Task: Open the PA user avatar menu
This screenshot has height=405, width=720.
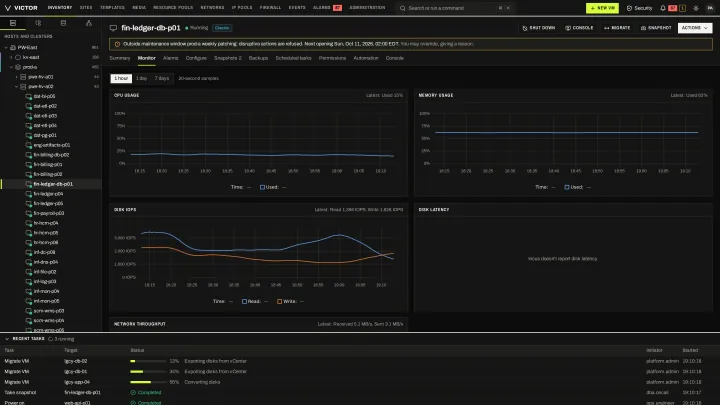Action: coord(710,8)
